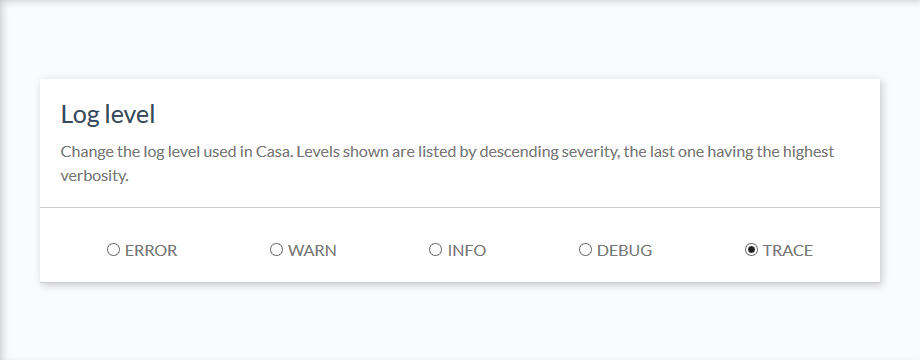
Task: Click the word verbosity in description
Action: coord(94,176)
